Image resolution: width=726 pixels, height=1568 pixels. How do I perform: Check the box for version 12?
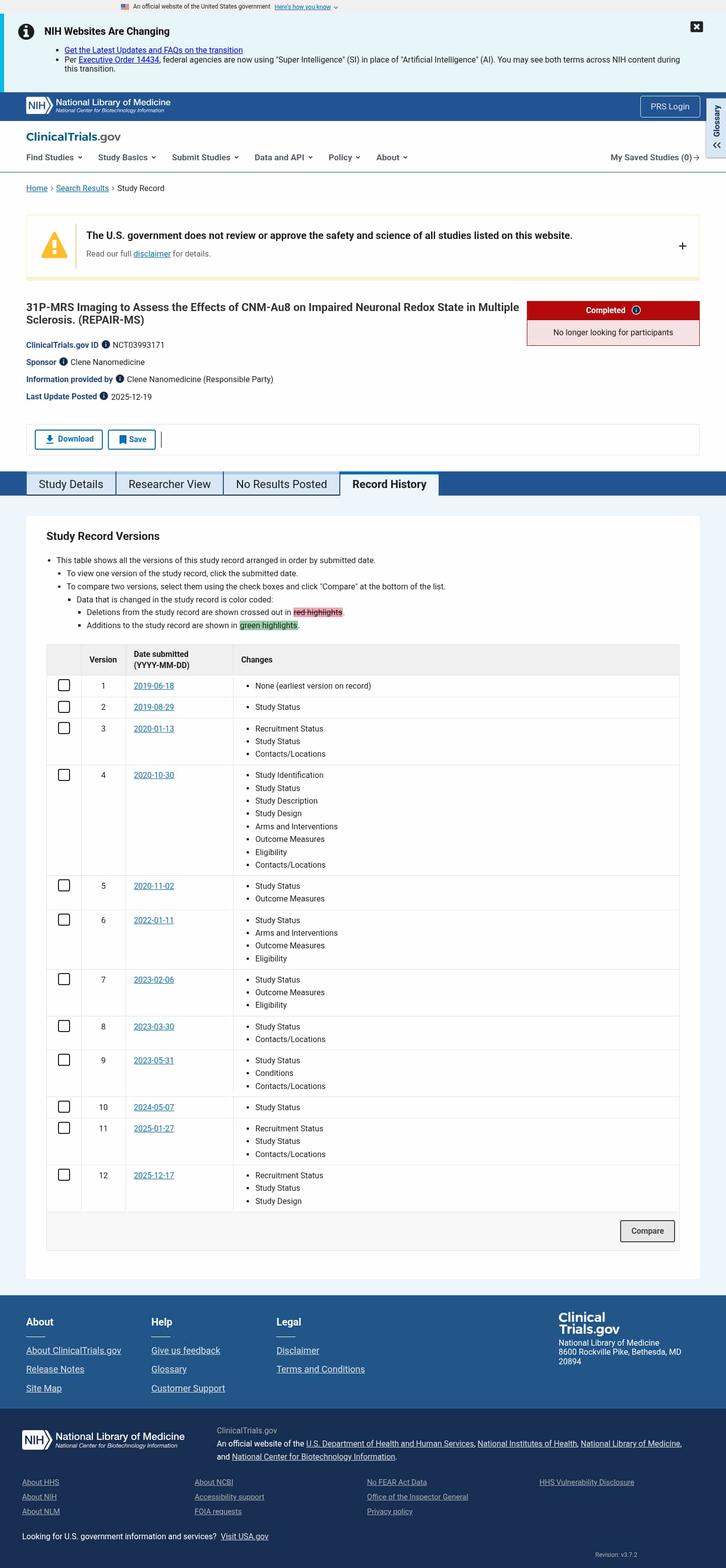64,1175
